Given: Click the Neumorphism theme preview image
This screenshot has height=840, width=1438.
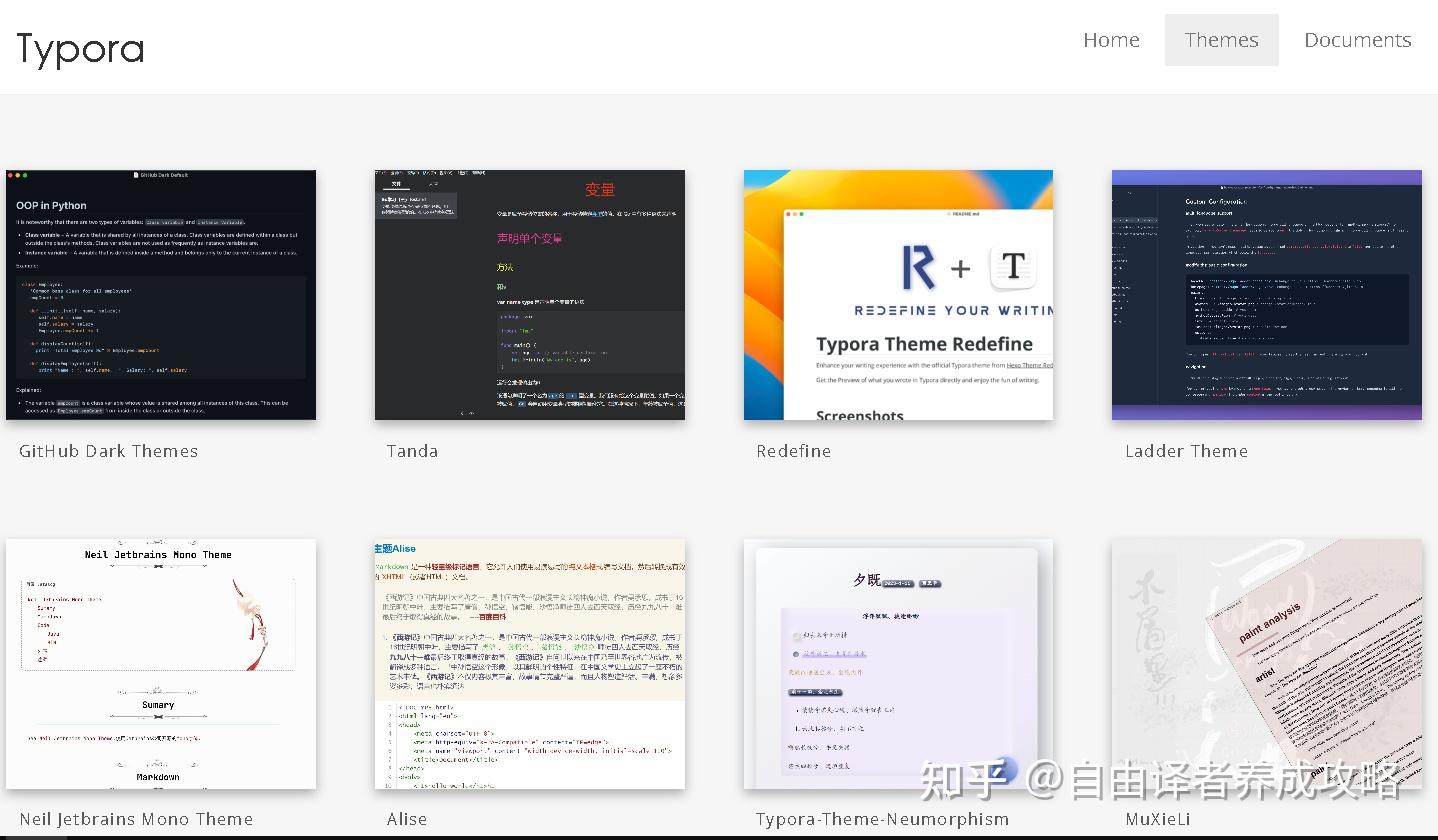Looking at the screenshot, I should point(897,662).
